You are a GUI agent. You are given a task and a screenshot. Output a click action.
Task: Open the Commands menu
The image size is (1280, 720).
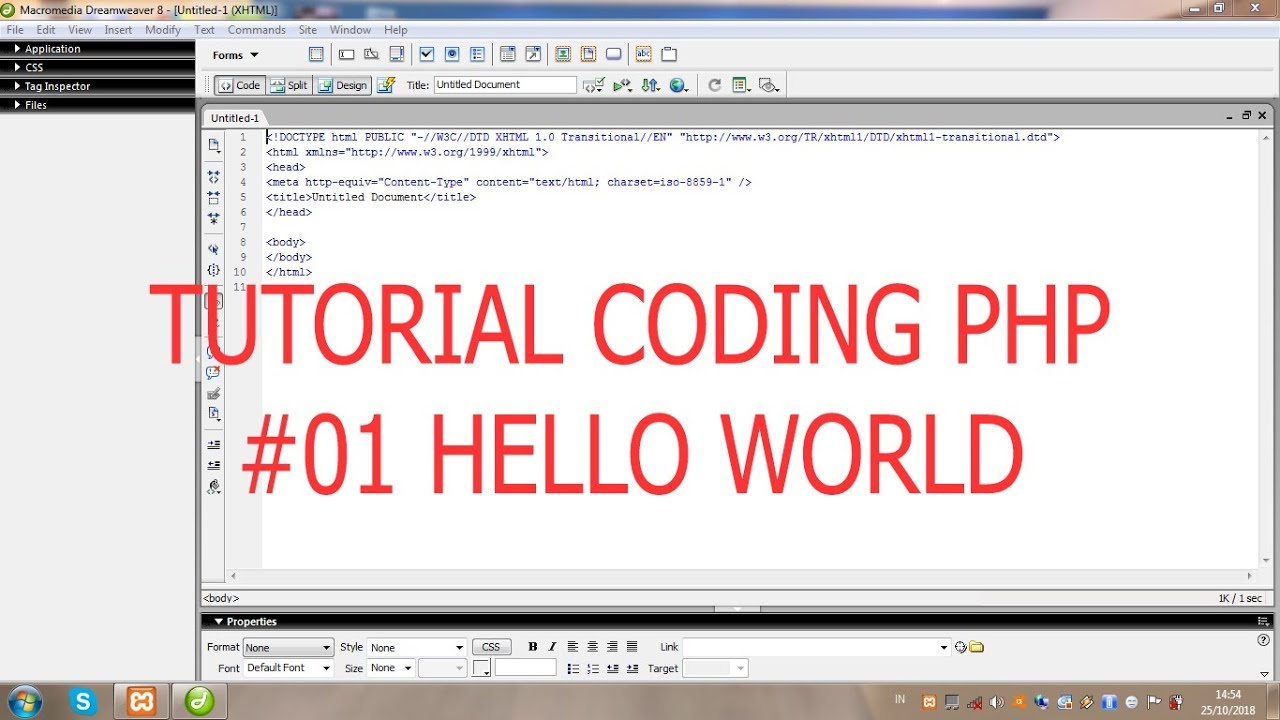pyautogui.click(x=257, y=30)
